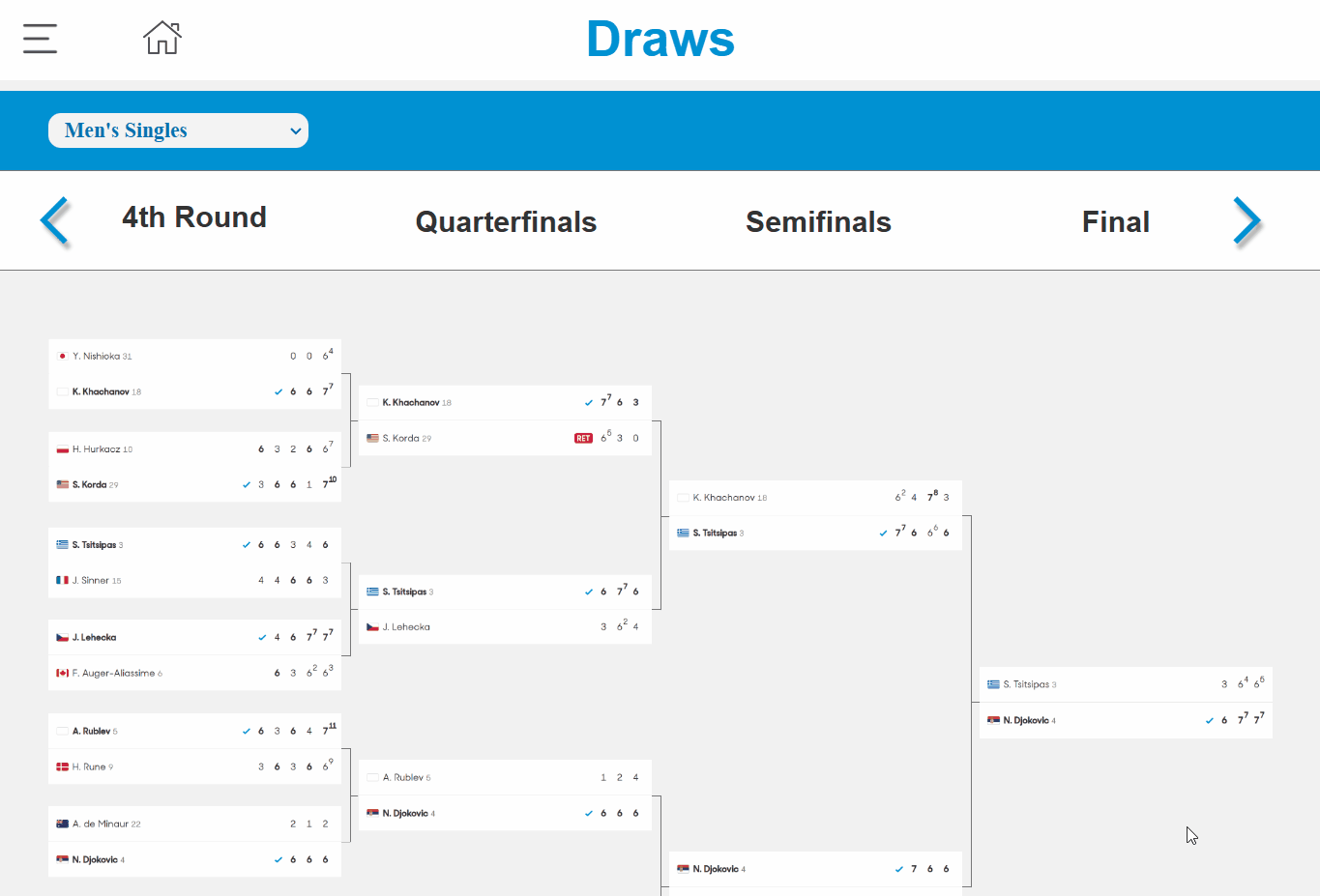
Task: Click J. Lehecka in the quarterfinal match
Action: [406, 627]
